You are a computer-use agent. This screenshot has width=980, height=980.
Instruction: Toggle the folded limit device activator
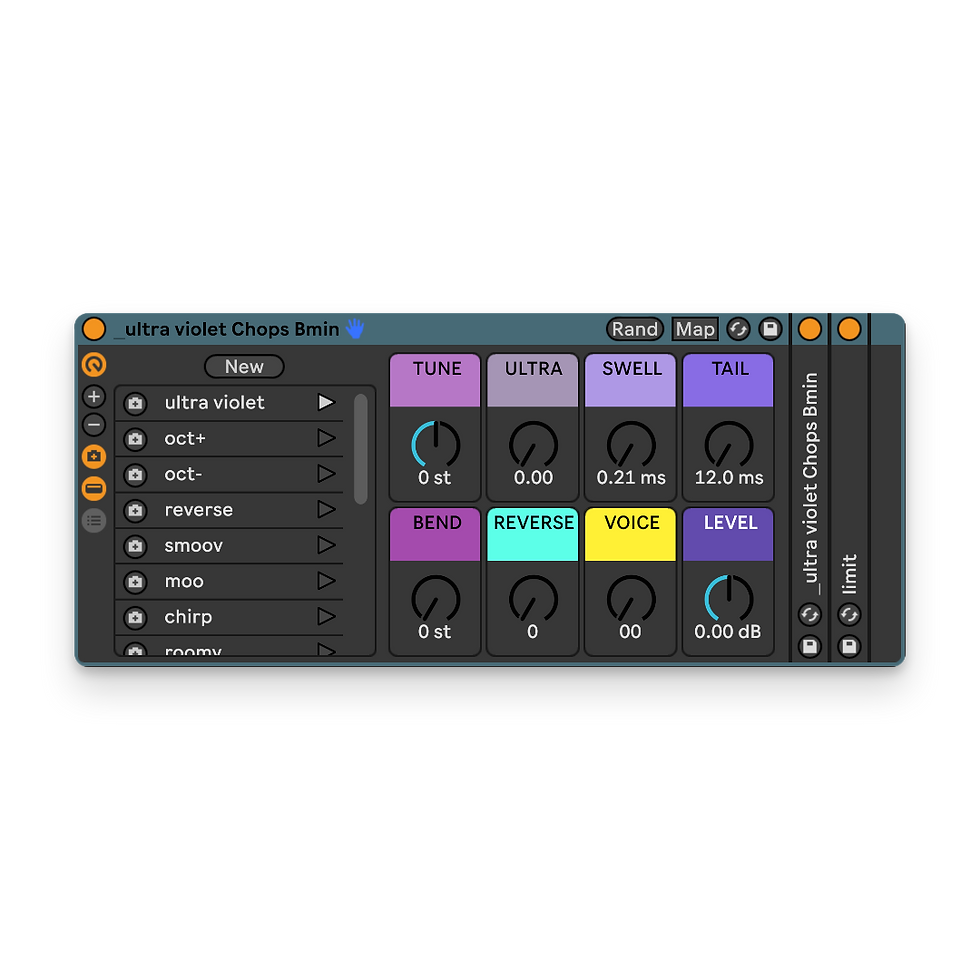coord(849,329)
